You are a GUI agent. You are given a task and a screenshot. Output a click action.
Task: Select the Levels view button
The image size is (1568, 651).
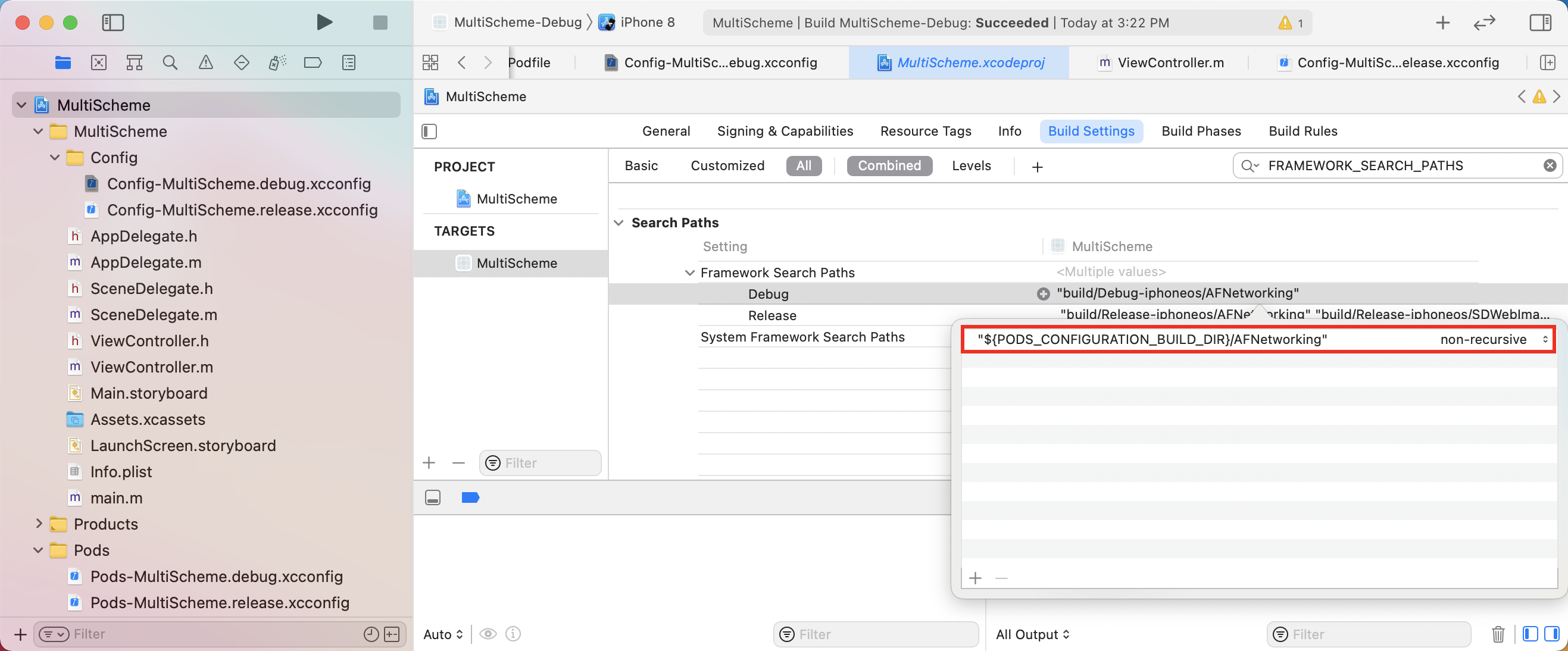pyautogui.click(x=971, y=165)
